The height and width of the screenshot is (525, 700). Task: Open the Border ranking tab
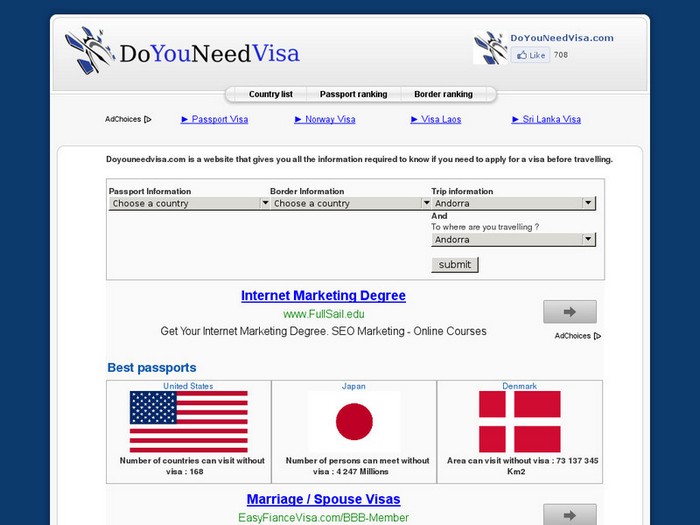tap(443, 94)
